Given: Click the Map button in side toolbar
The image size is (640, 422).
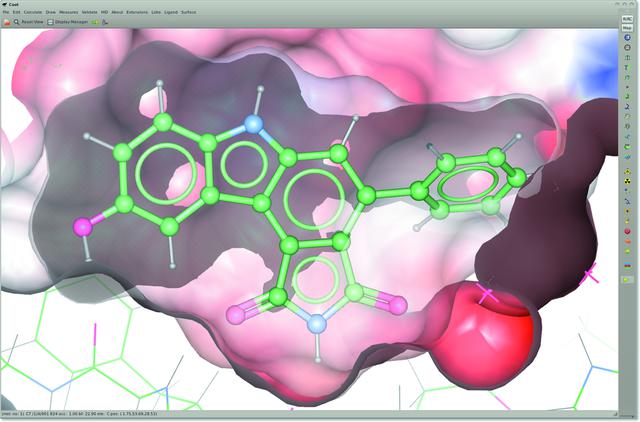Looking at the screenshot, I should pyautogui.click(x=627, y=28).
